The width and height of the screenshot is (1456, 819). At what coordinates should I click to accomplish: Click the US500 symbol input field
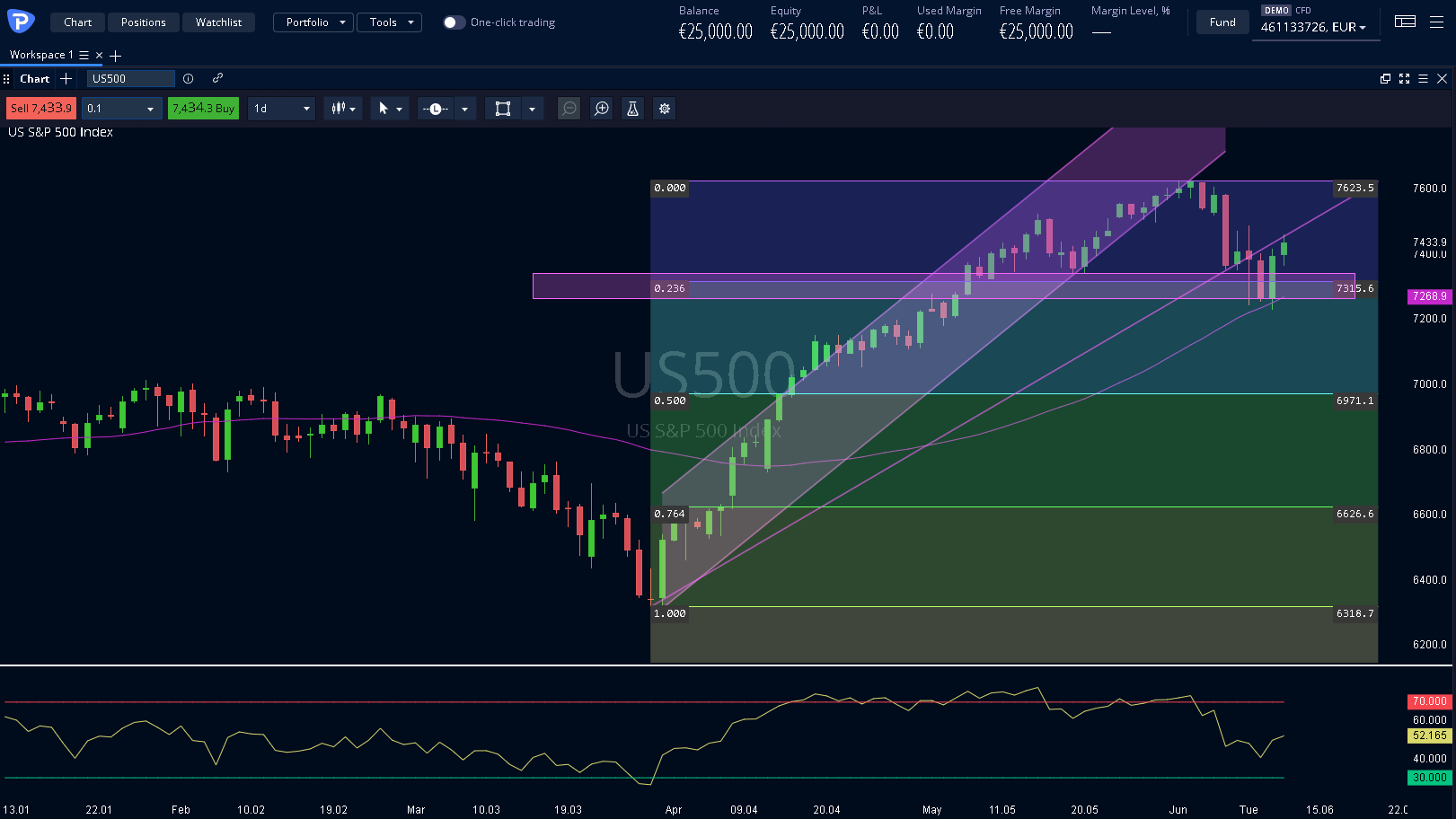[x=131, y=79]
